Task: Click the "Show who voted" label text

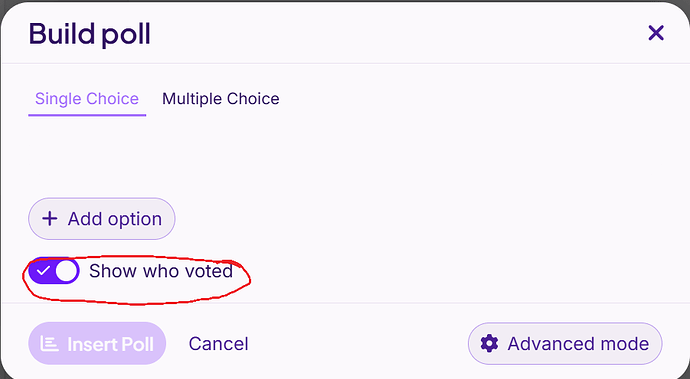Action: coord(161,271)
